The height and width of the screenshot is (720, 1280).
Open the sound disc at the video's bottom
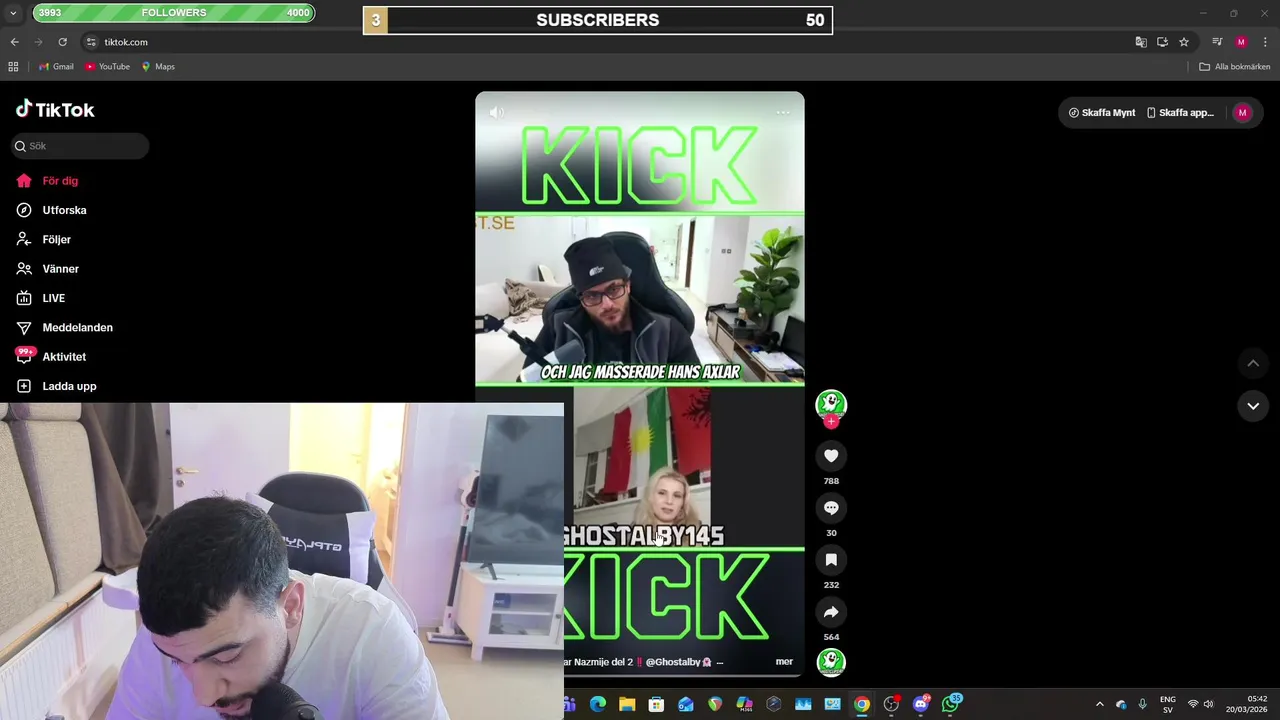pos(831,662)
